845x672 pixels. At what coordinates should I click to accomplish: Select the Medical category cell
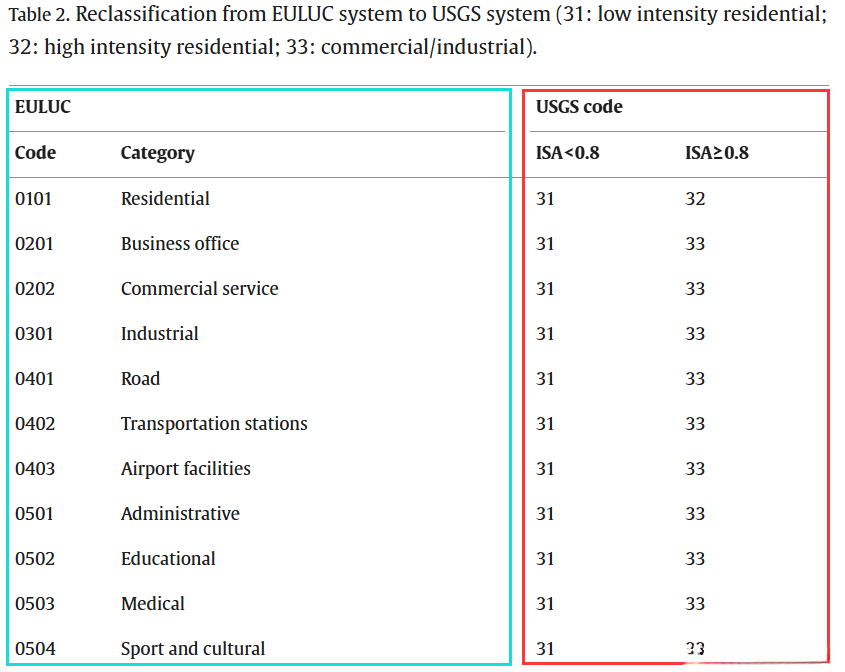(152, 604)
